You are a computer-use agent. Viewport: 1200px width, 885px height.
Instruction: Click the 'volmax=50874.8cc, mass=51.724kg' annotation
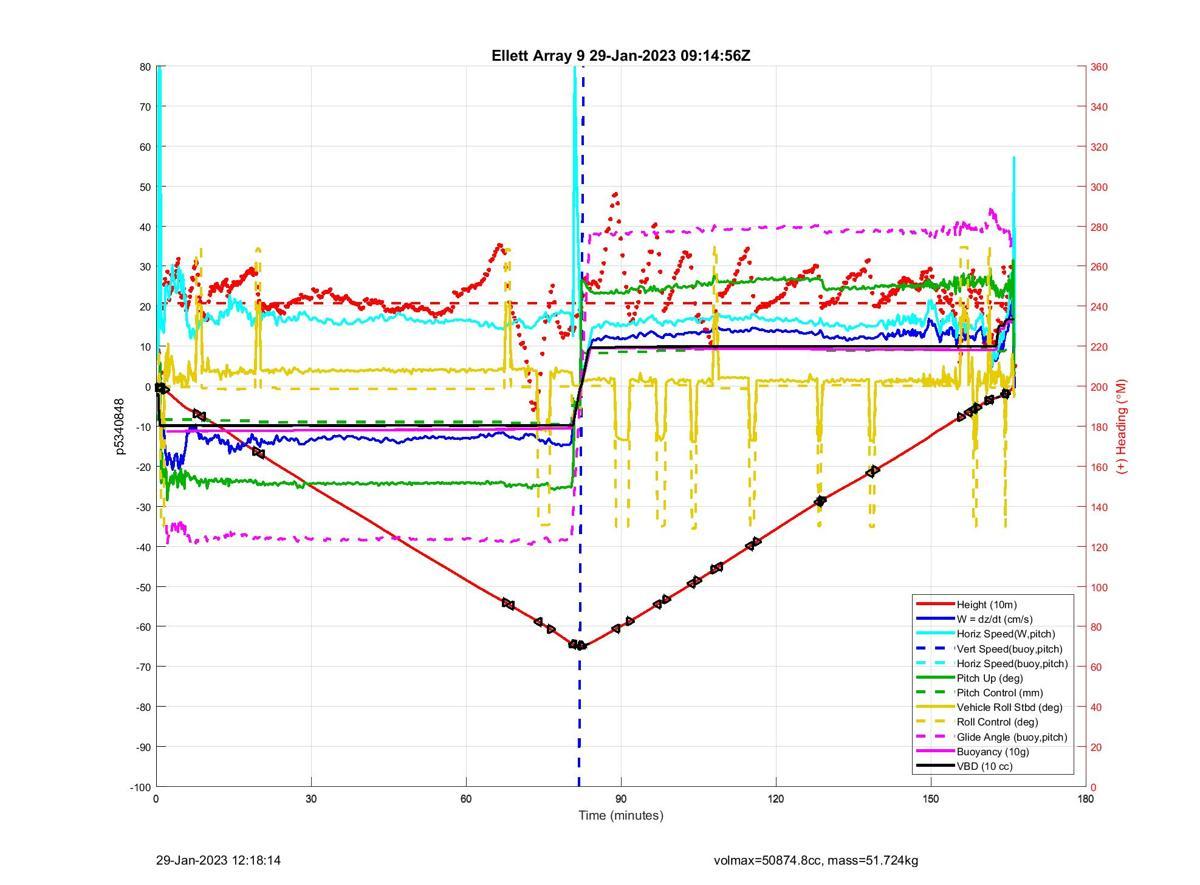tap(816, 860)
